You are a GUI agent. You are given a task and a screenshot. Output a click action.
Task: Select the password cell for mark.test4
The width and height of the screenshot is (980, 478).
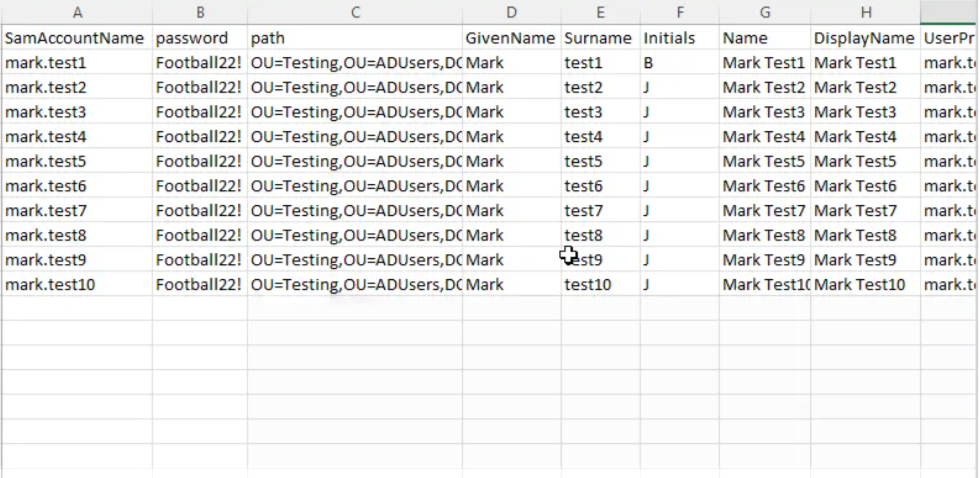[x=200, y=136]
